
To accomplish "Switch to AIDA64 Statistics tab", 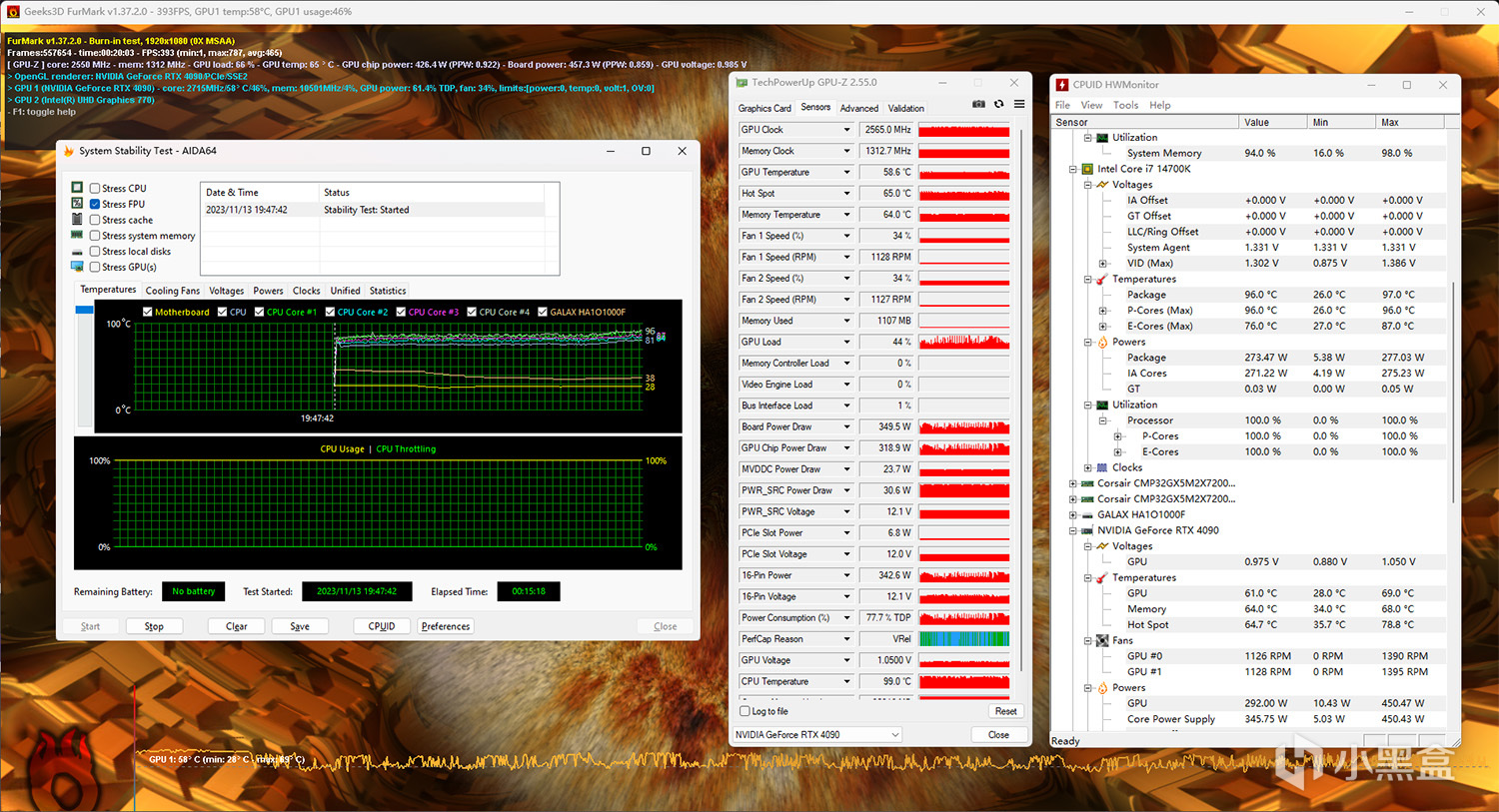I will (x=388, y=291).
